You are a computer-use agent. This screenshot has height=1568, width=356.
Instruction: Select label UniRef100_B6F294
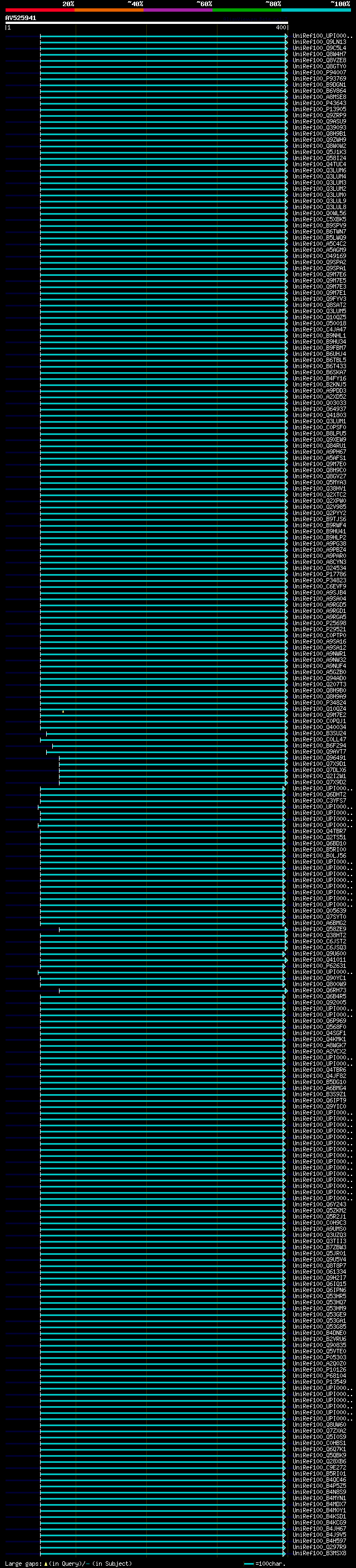pyautogui.click(x=319, y=745)
